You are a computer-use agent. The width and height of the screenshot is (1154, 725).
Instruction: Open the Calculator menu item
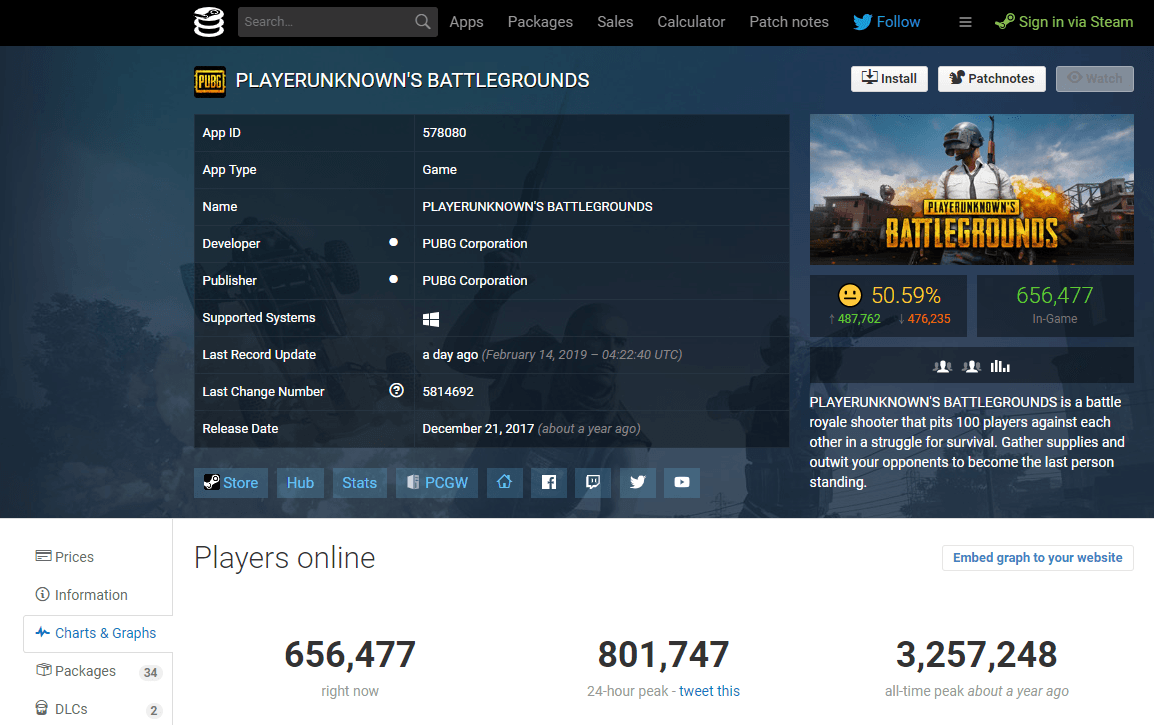click(691, 22)
